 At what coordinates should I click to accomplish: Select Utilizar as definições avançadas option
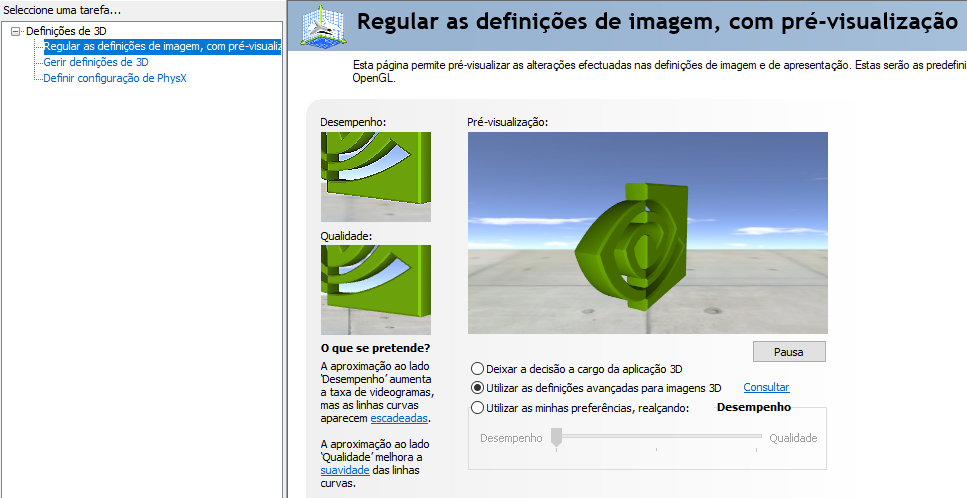[x=596, y=388]
